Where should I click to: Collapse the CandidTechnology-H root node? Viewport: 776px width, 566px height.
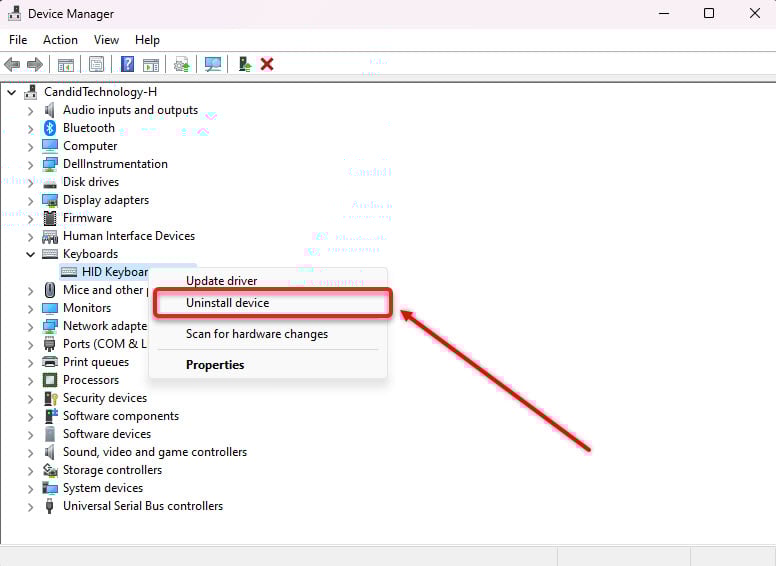pyautogui.click(x=12, y=93)
